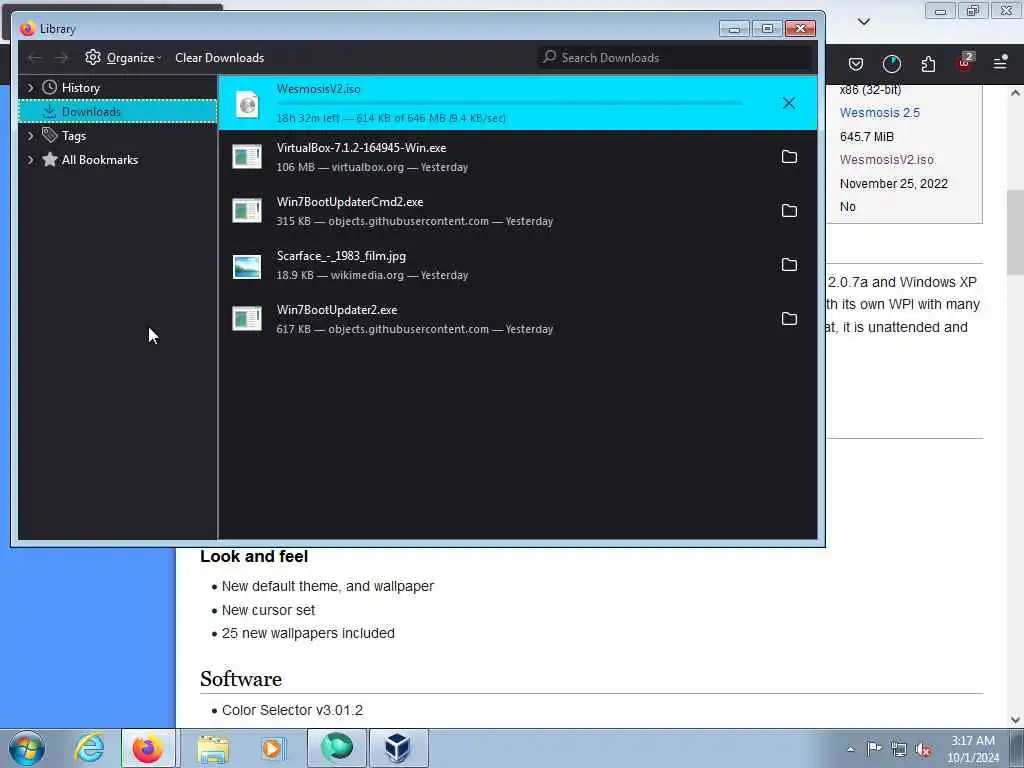Image resolution: width=1024 pixels, height=768 pixels.
Task: Open the Windows Start menu orb
Action: click(27, 748)
